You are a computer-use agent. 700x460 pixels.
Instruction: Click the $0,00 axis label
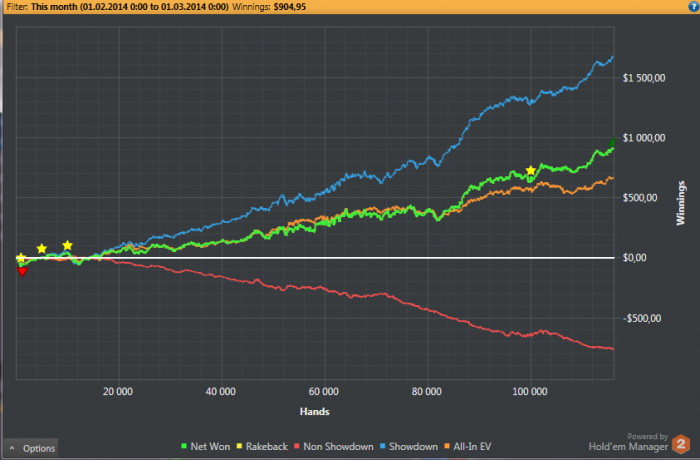(x=634, y=258)
